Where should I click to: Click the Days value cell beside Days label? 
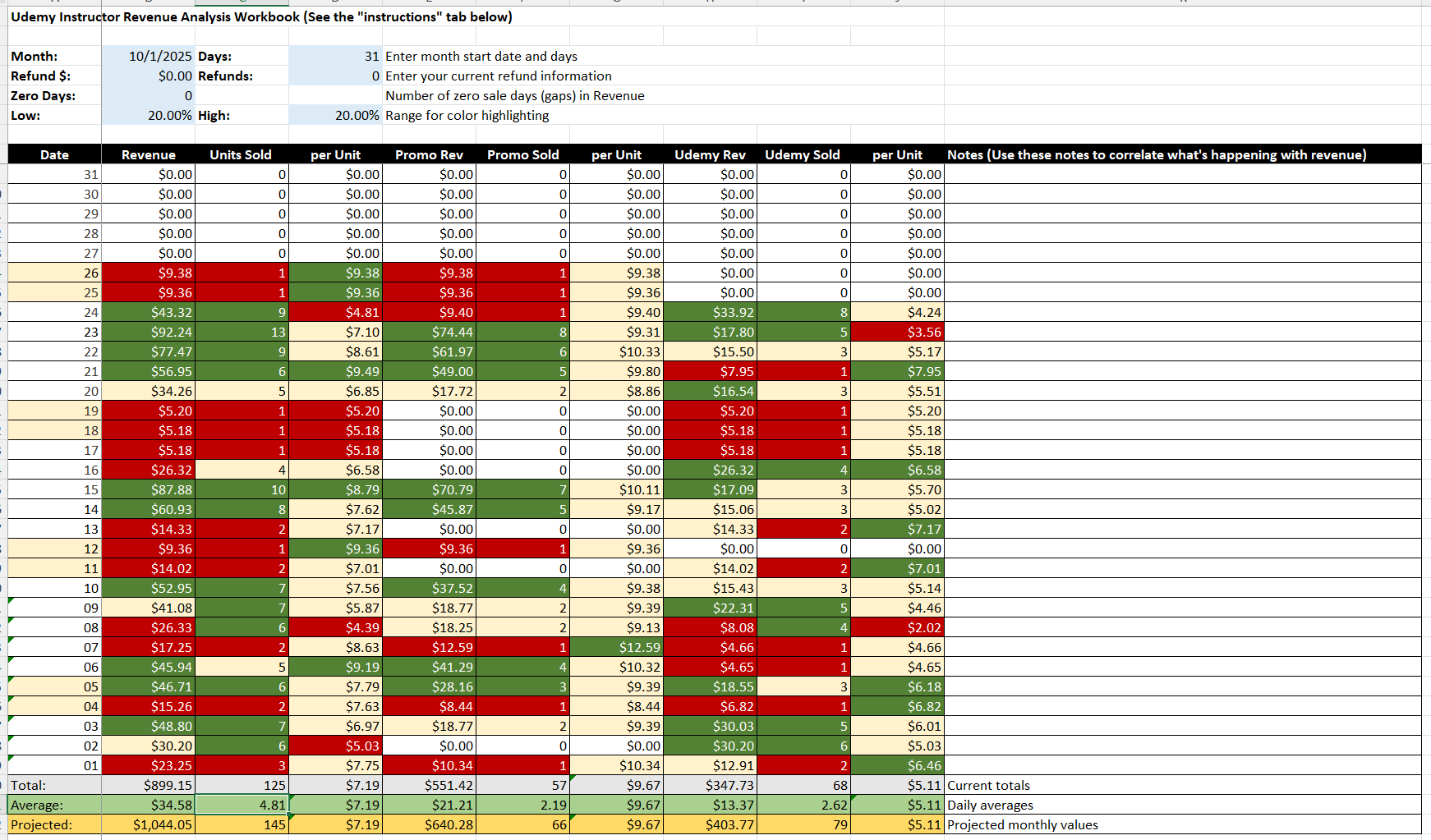pos(335,56)
